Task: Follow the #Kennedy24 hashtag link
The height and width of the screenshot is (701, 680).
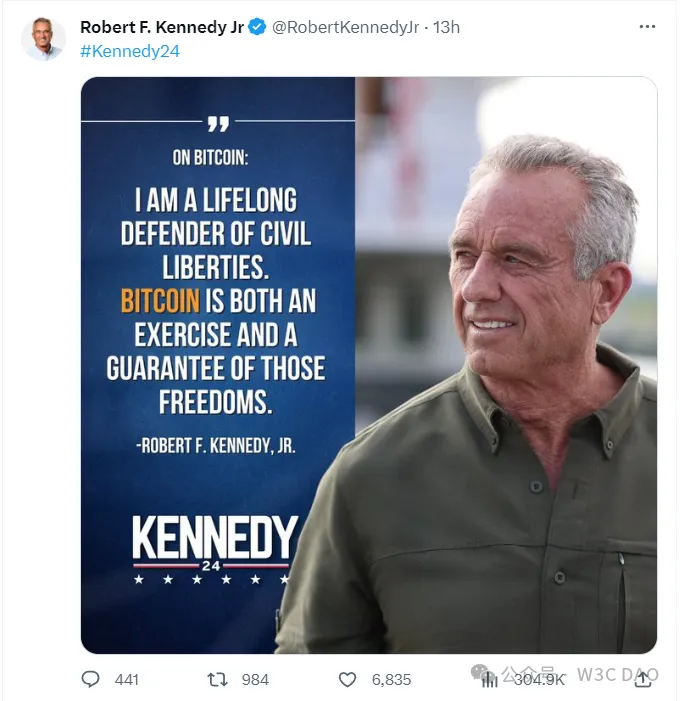Action: (130, 51)
